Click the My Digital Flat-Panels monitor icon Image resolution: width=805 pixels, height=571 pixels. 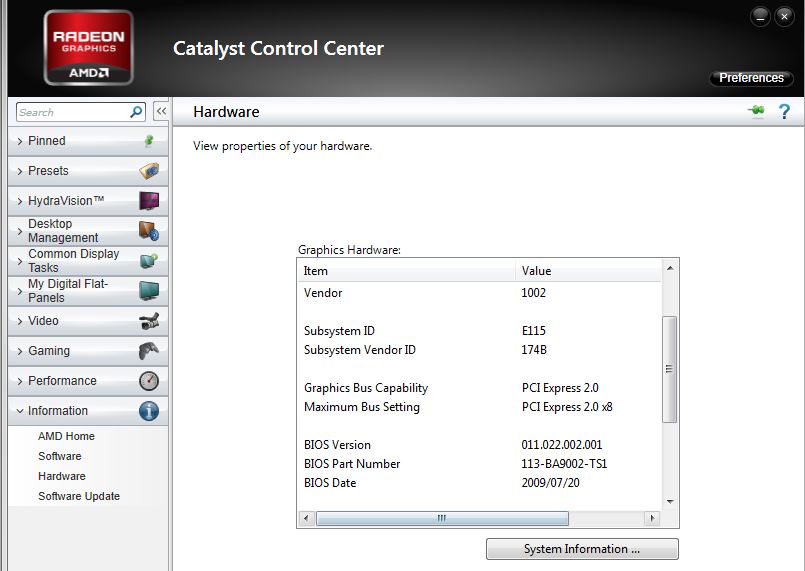coord(149,291)
